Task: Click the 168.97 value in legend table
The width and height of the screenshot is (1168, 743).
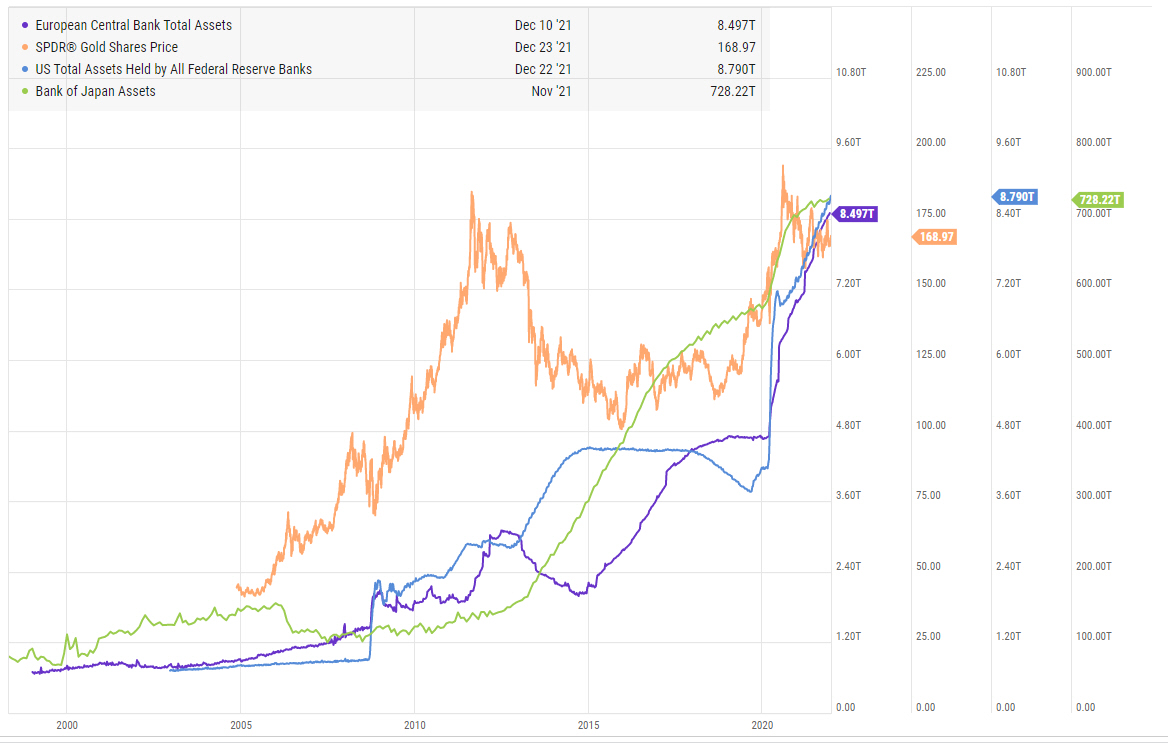Action: tap(737, 47)
